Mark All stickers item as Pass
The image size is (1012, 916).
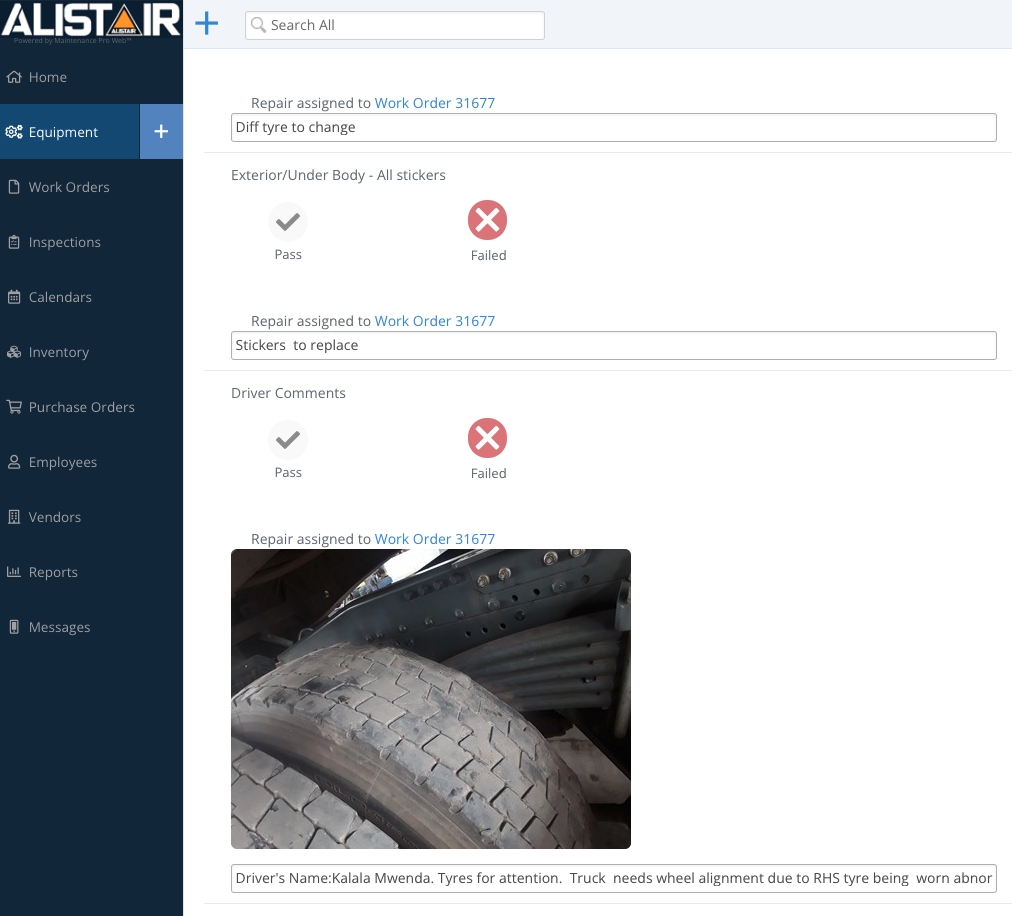click(x=288, y=221)
